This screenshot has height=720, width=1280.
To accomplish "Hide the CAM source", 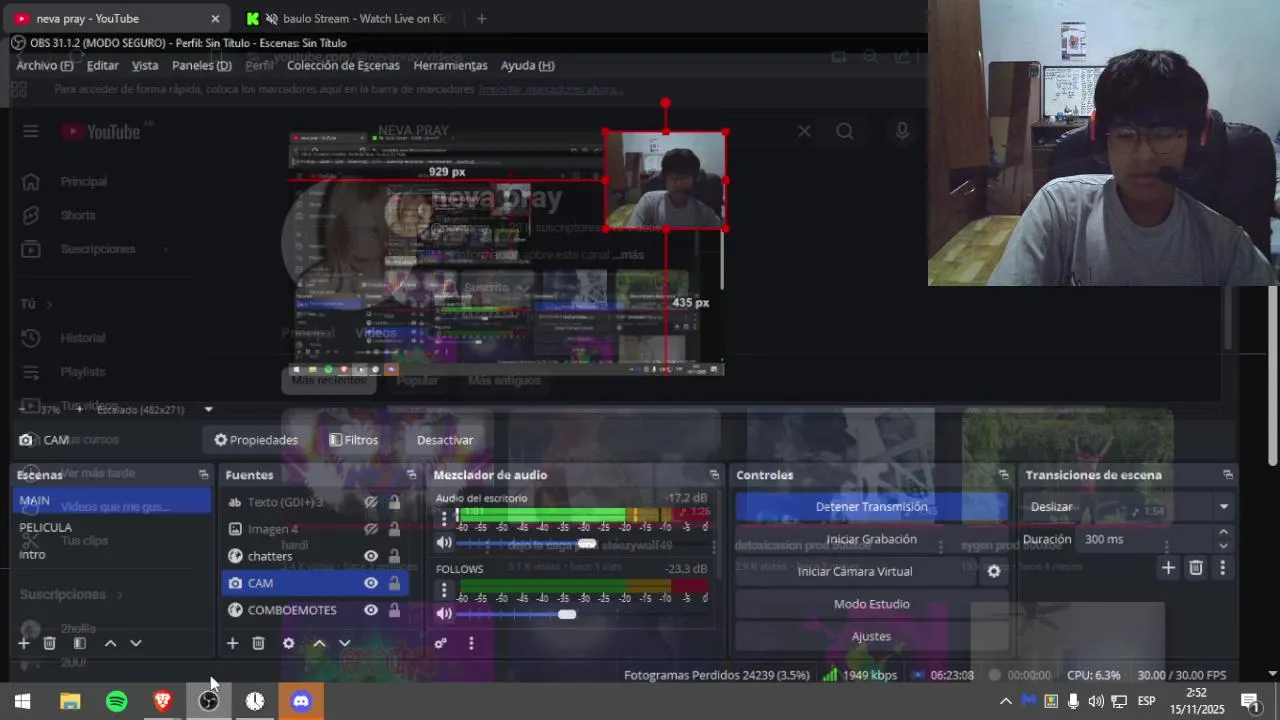I will [371, 583].
